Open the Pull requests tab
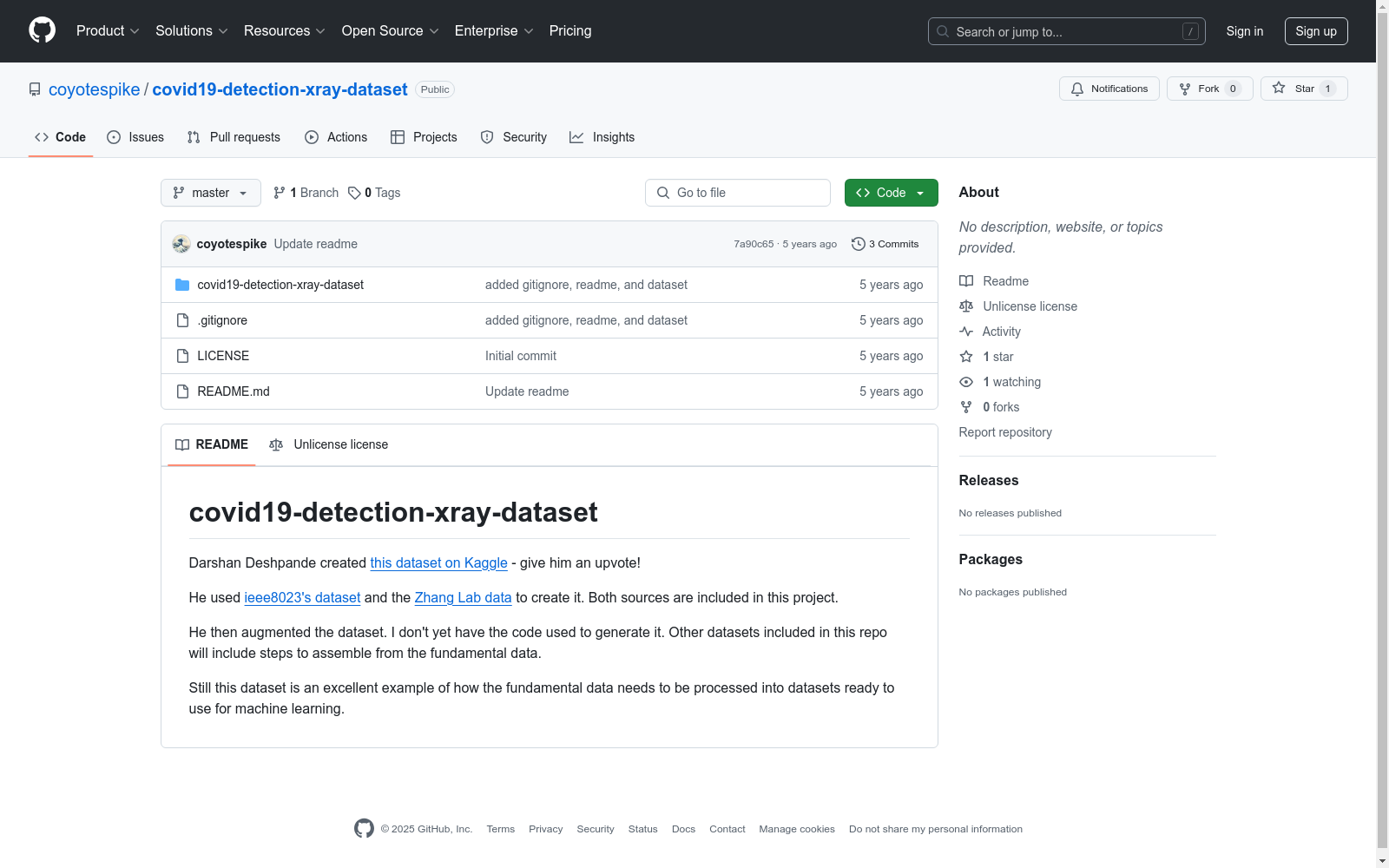Screen dimensions: 1389x868 [x=234, y=137]
